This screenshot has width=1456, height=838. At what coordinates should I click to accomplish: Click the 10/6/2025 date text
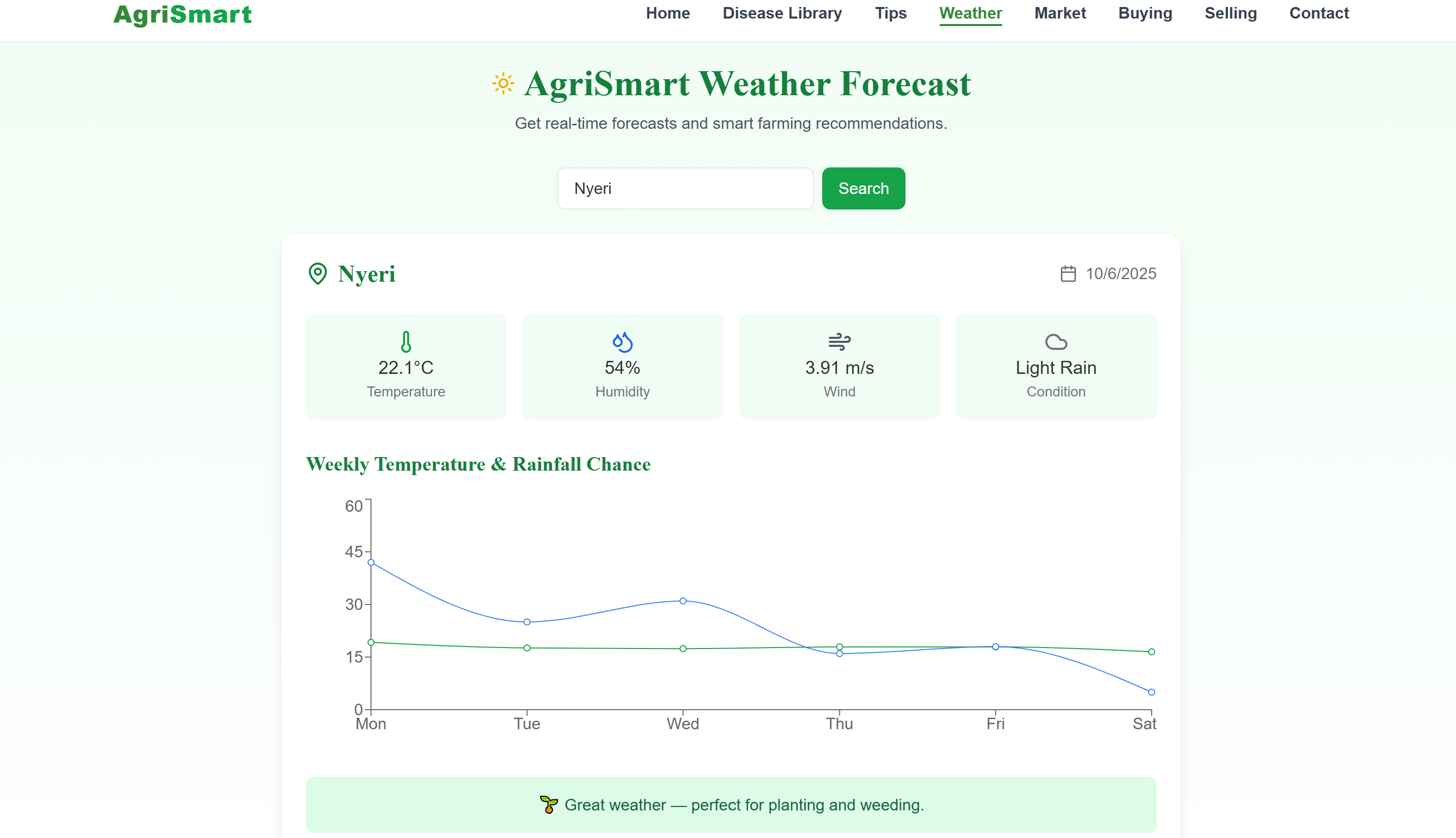(1121, 273)
